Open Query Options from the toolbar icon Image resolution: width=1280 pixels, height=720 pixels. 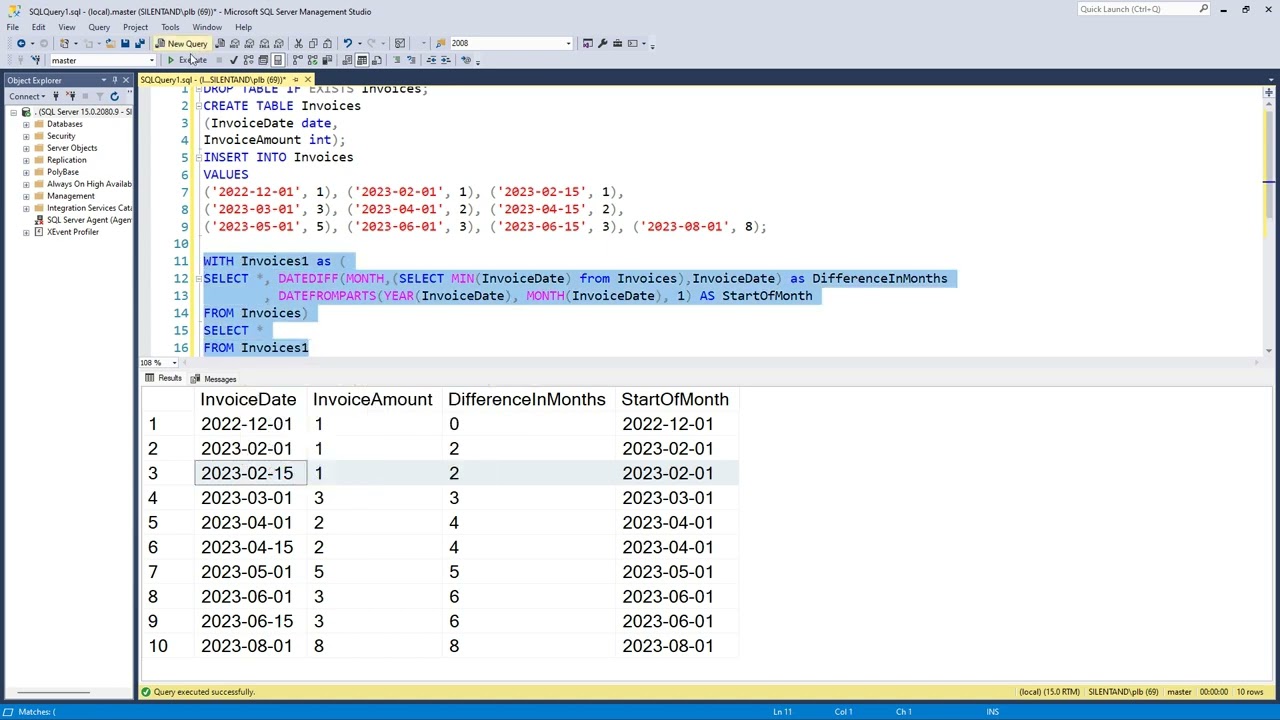(x=263, y=60)
